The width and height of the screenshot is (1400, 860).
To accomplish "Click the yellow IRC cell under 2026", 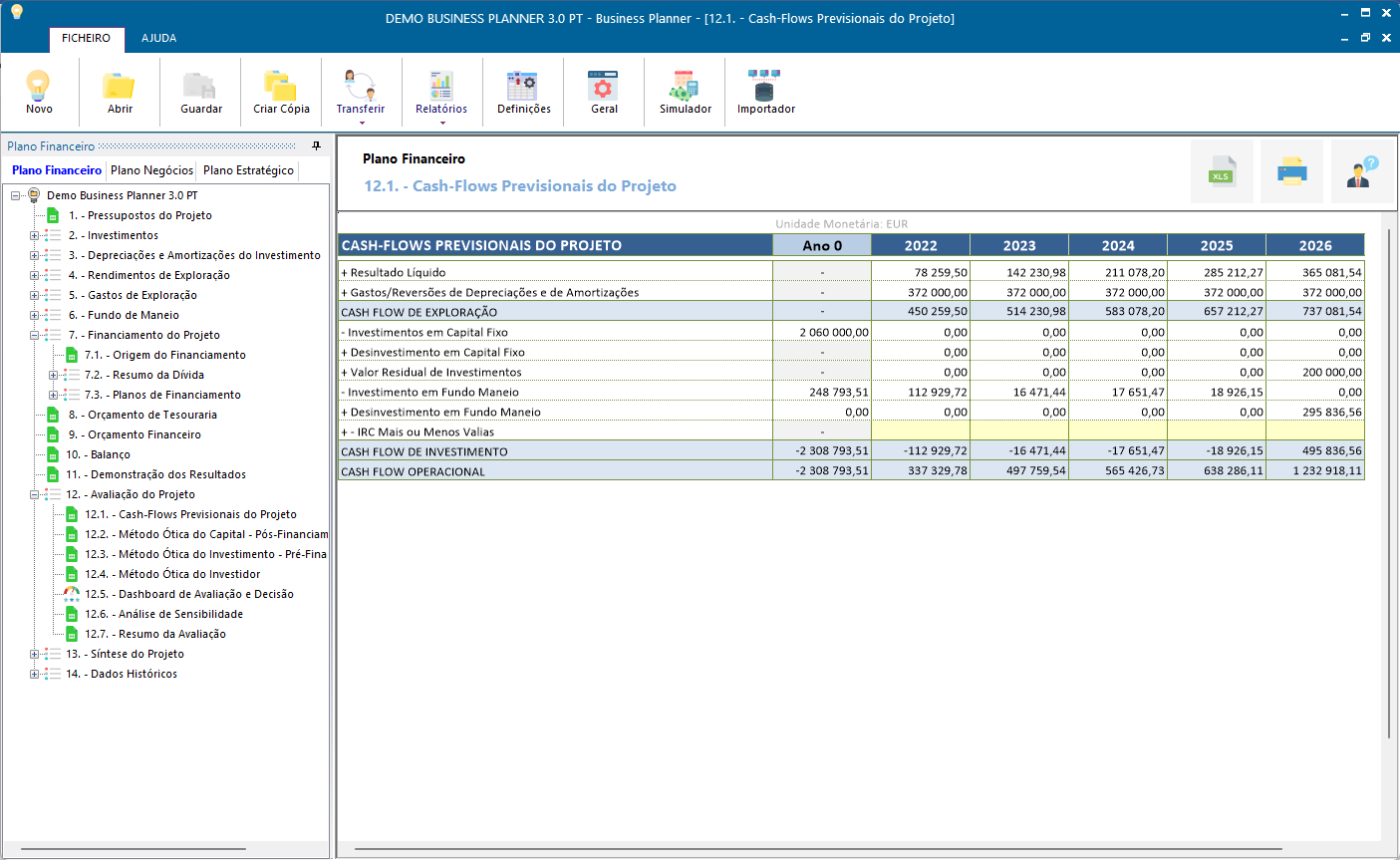I will point(1315,431).
